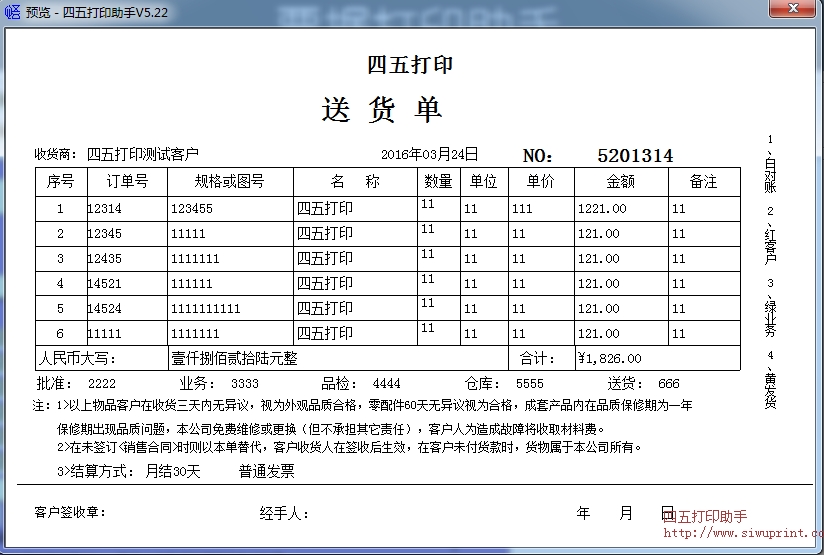Click the 备注 column header

703,181
